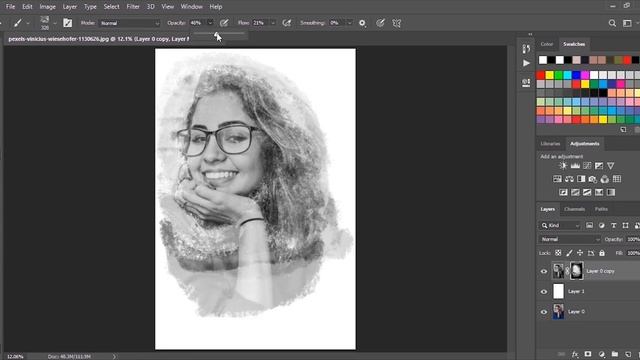Open the Properties panel icon in dock
This screenshot has height=360, width=640.
[x=526, y=82]
